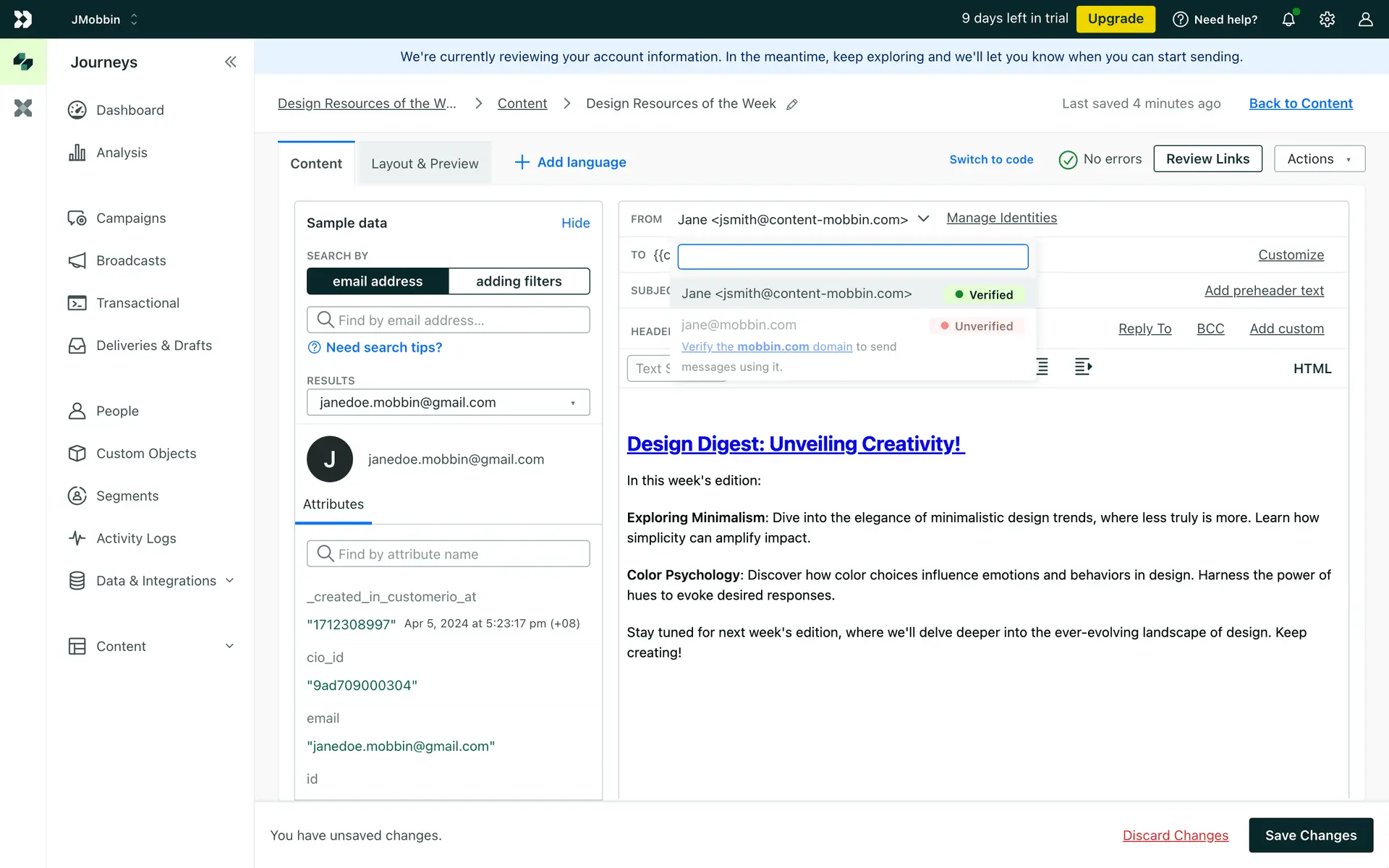Click the notifications bell icon

(1288, 20)
